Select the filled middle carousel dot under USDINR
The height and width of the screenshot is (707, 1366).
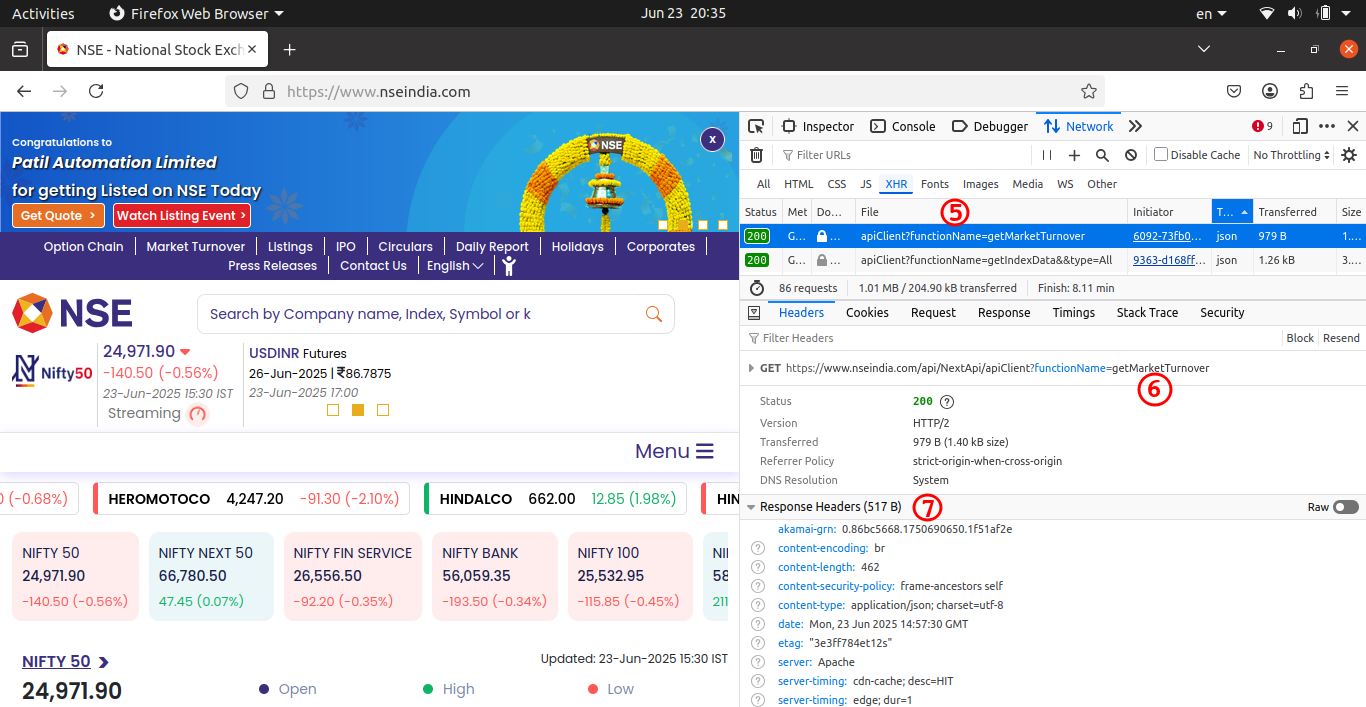point(358,410)
